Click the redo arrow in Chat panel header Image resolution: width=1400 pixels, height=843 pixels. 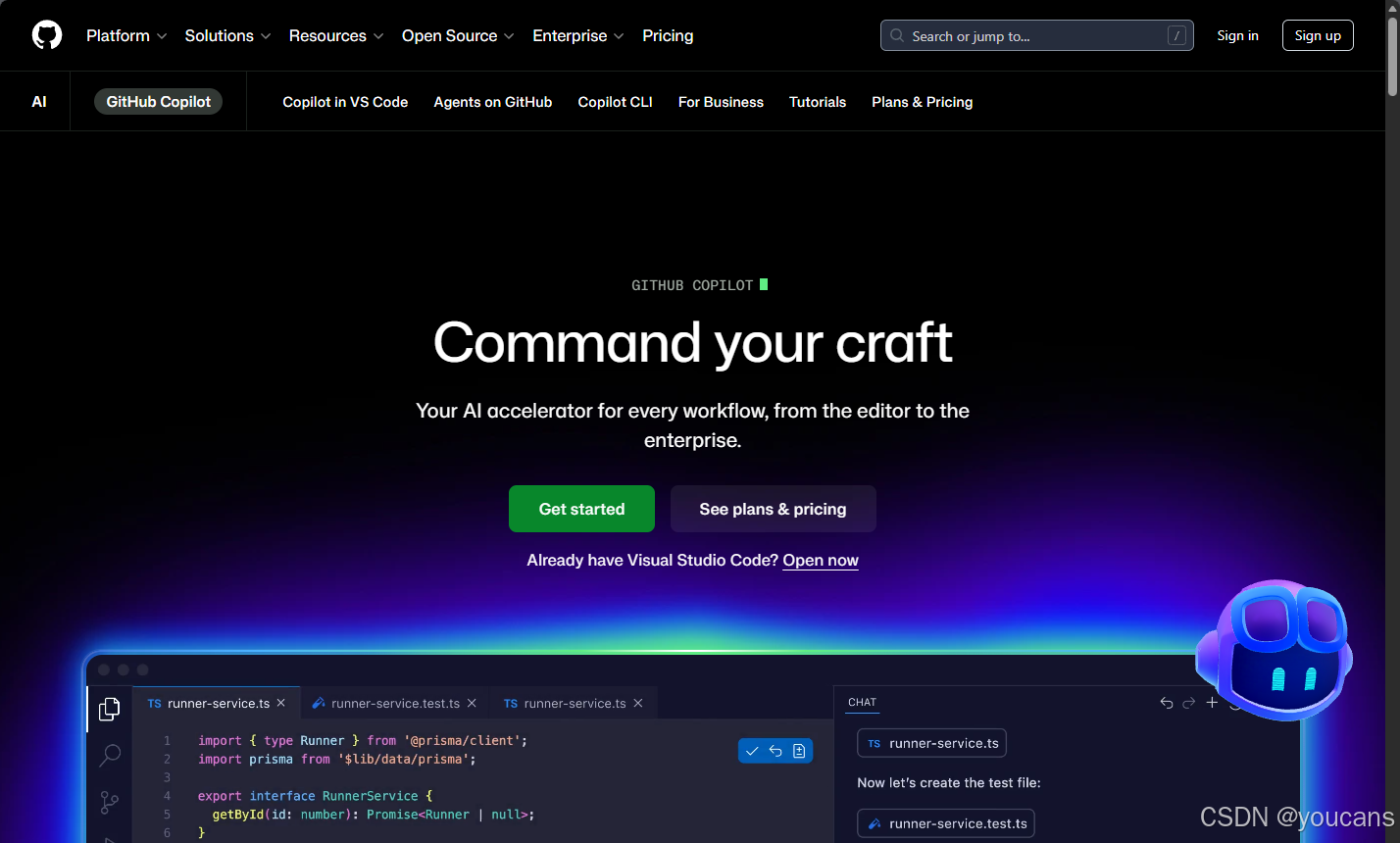(1189, 703)
